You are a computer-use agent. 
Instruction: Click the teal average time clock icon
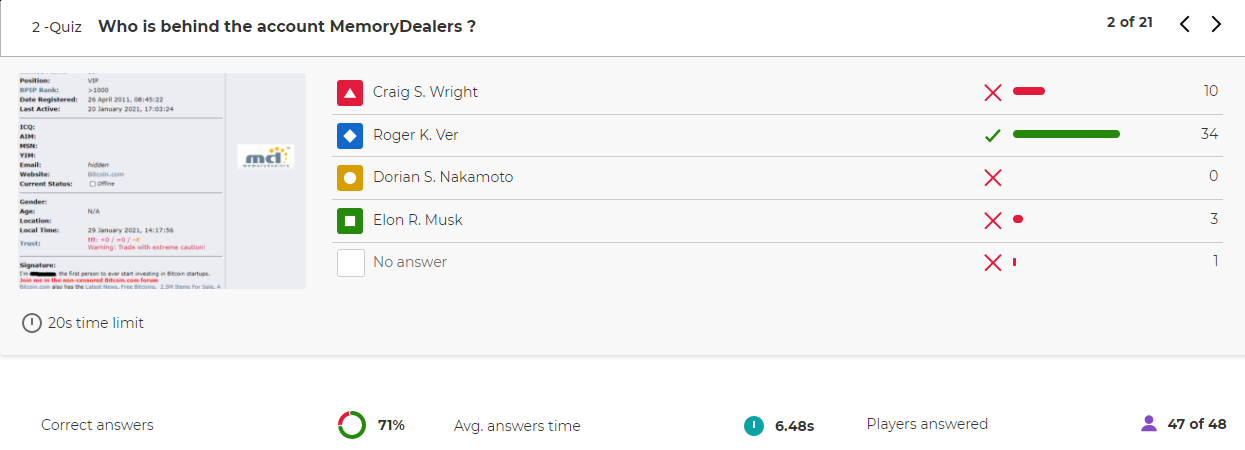pyautogui.click(x=754, y=426)
